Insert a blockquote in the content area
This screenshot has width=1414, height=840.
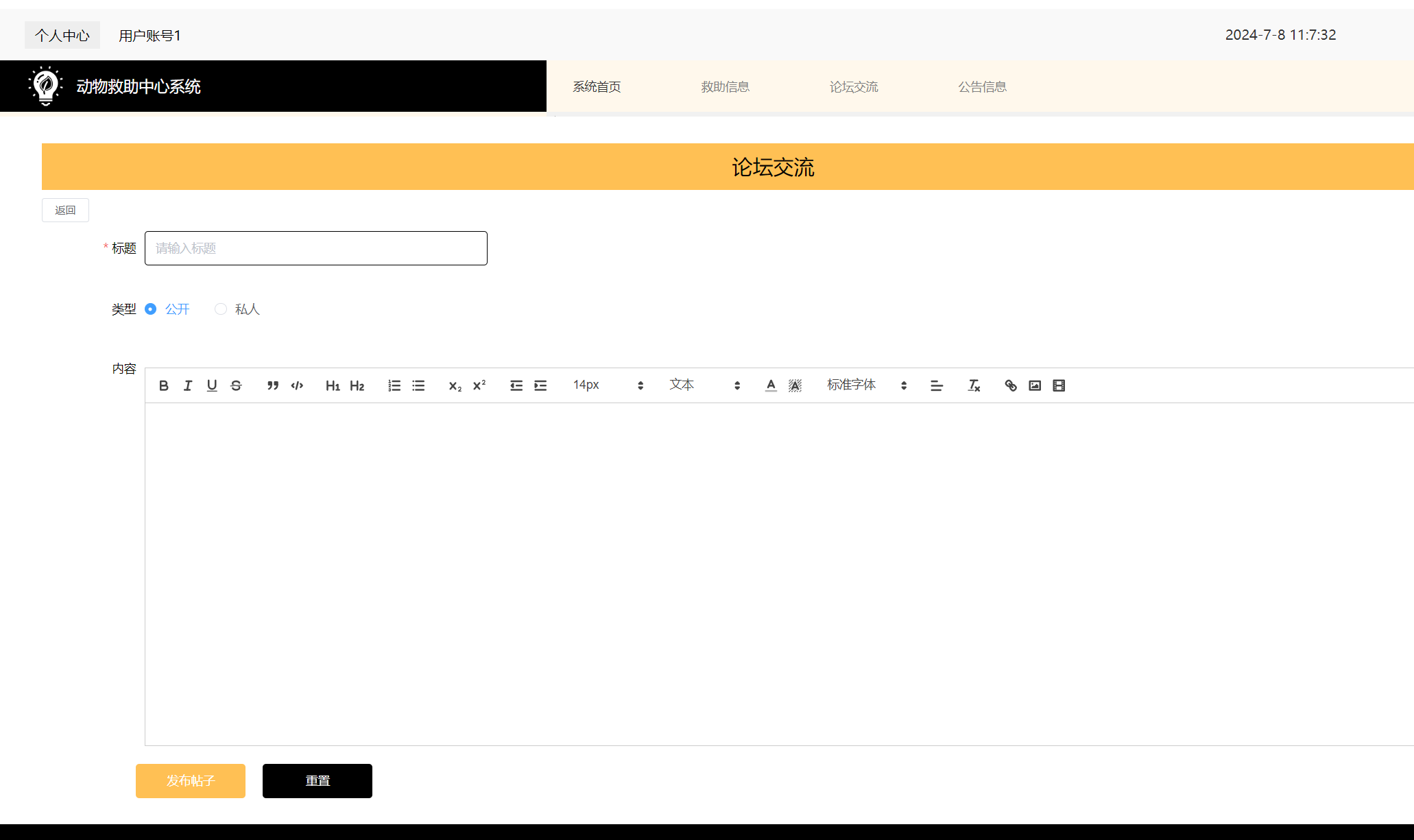[272, 385]
